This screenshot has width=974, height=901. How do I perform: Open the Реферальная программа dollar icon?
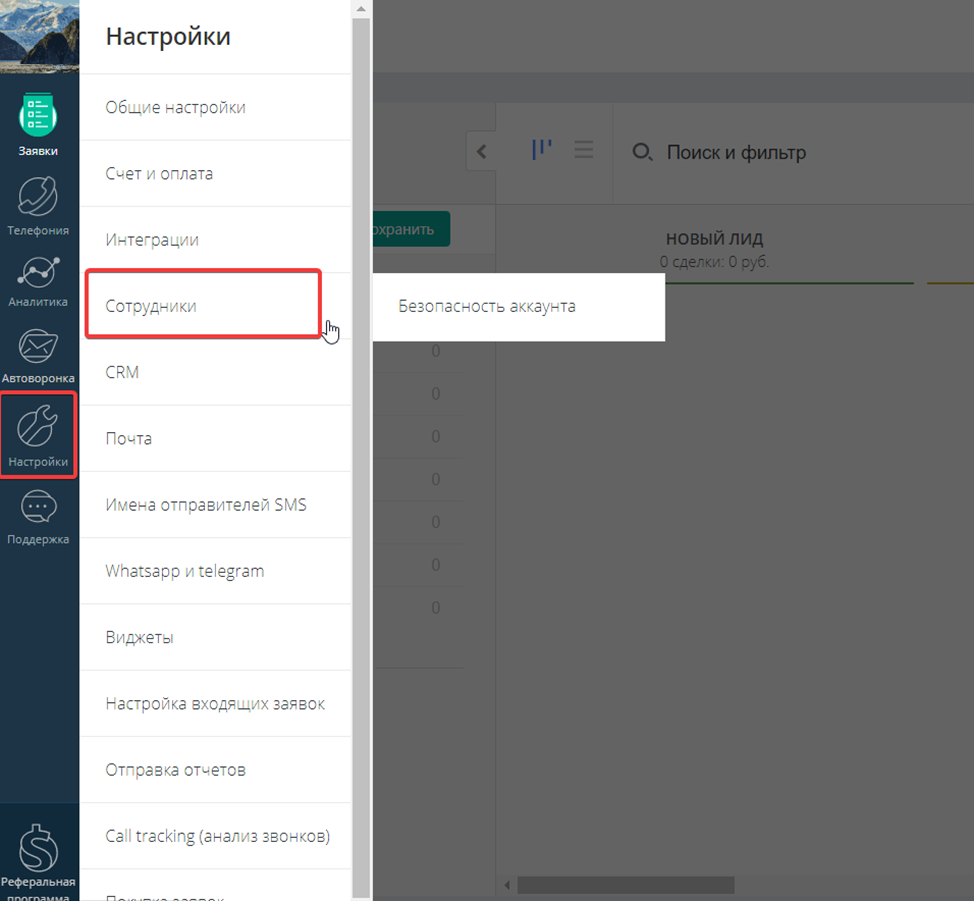pos(38,848)
